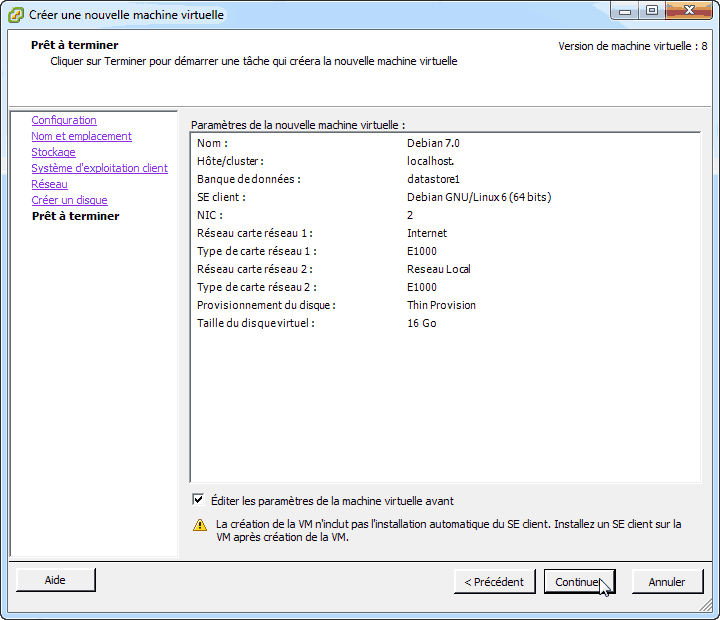Click the VMware icon in the title bar
Image resolution: width=720 pixels, height=620 pixels.
point(16,15)
